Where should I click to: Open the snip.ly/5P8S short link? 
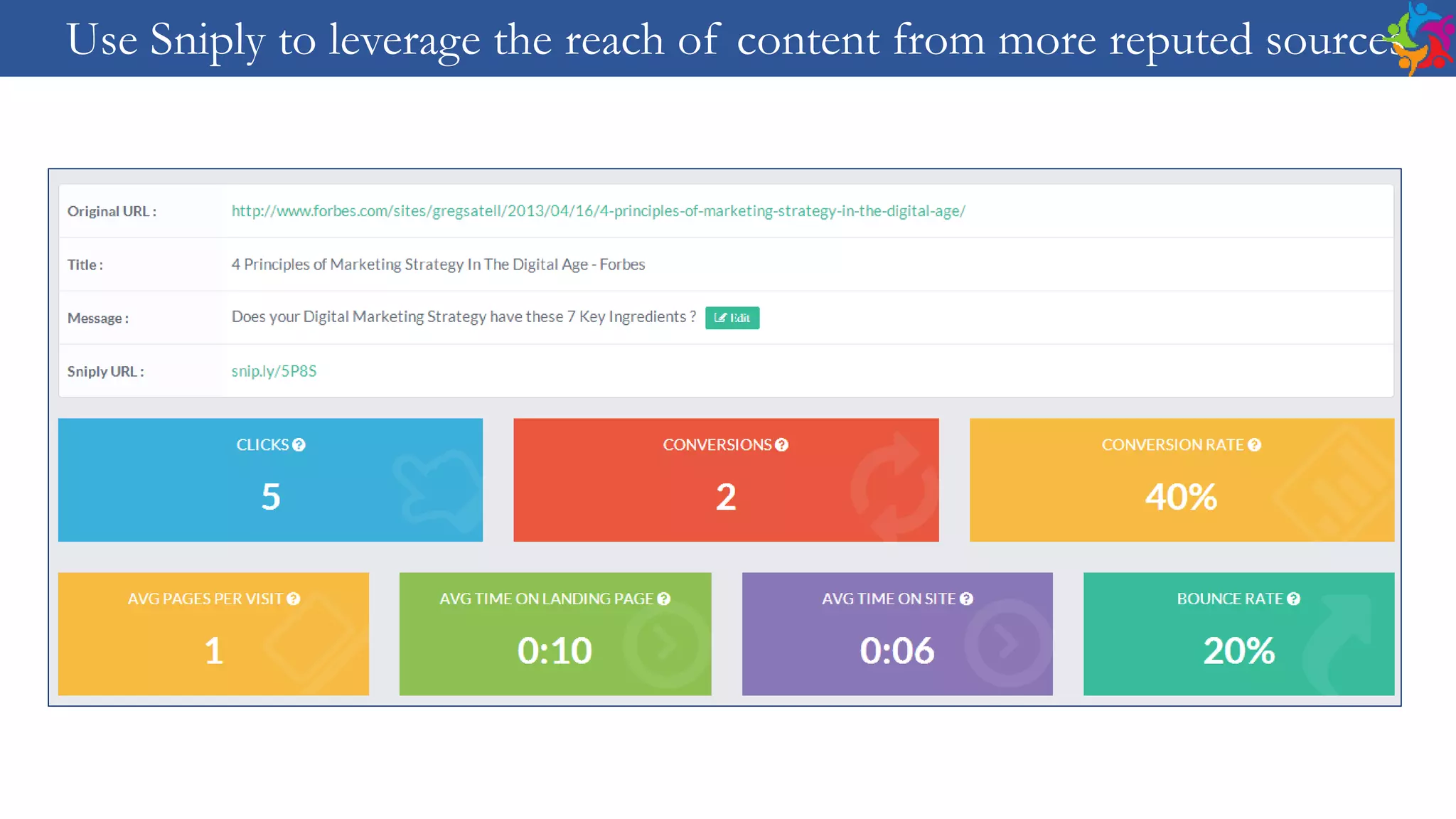click(x=274, y=371)
